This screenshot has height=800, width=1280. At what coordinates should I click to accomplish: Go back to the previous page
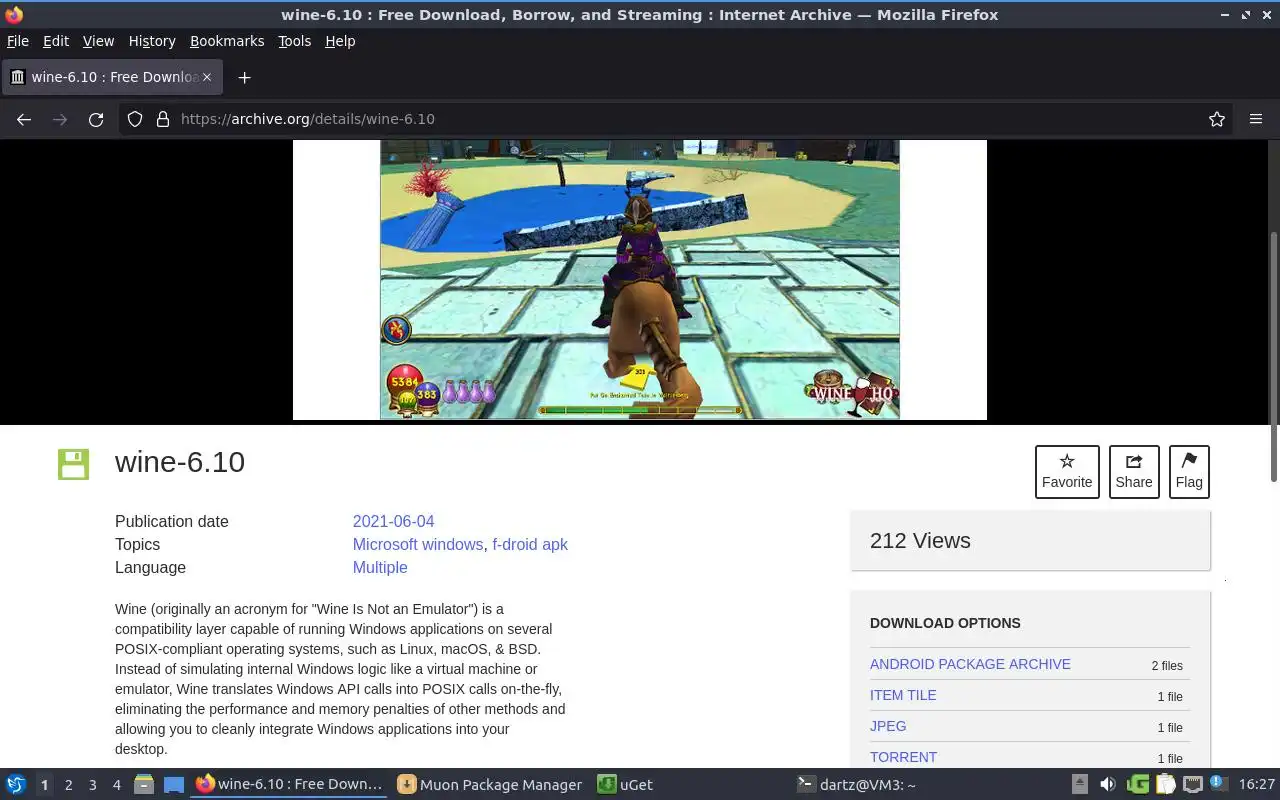(24, 119)
